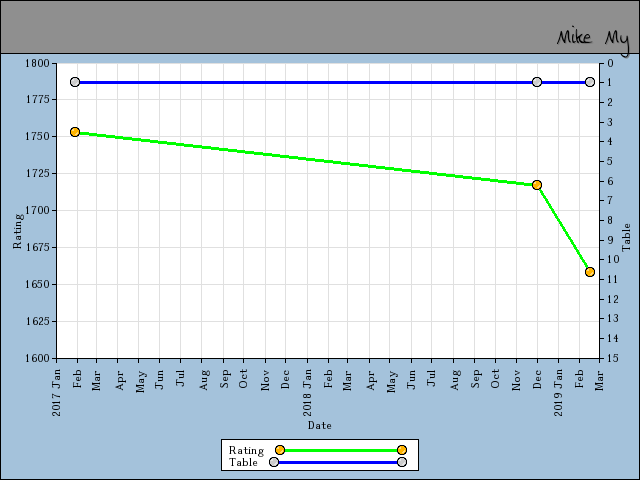Click the 1750 tick label
The width and height of the screenshot is (640, 480).
[x=37, y=136]
